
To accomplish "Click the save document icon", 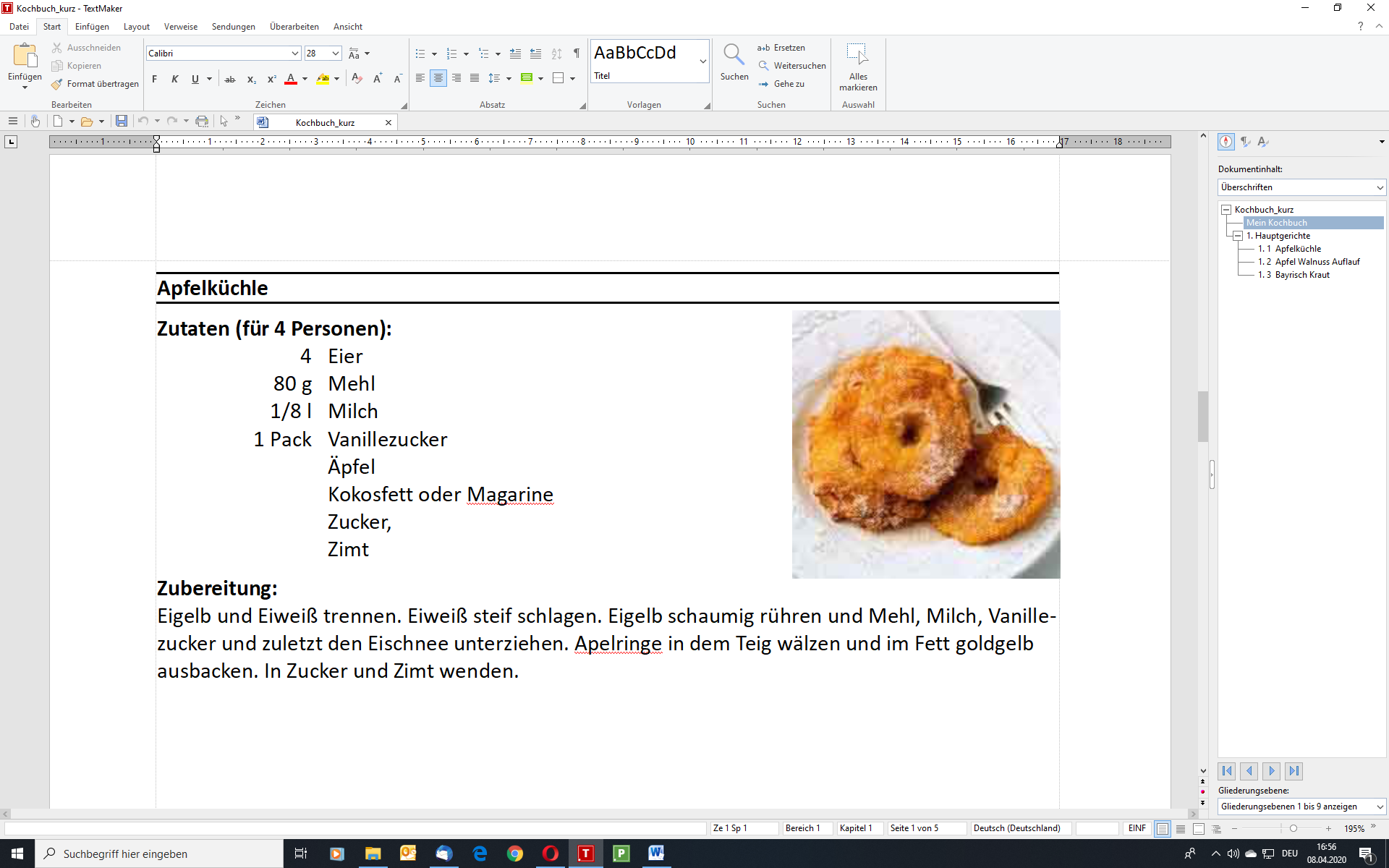I will 122,122.
